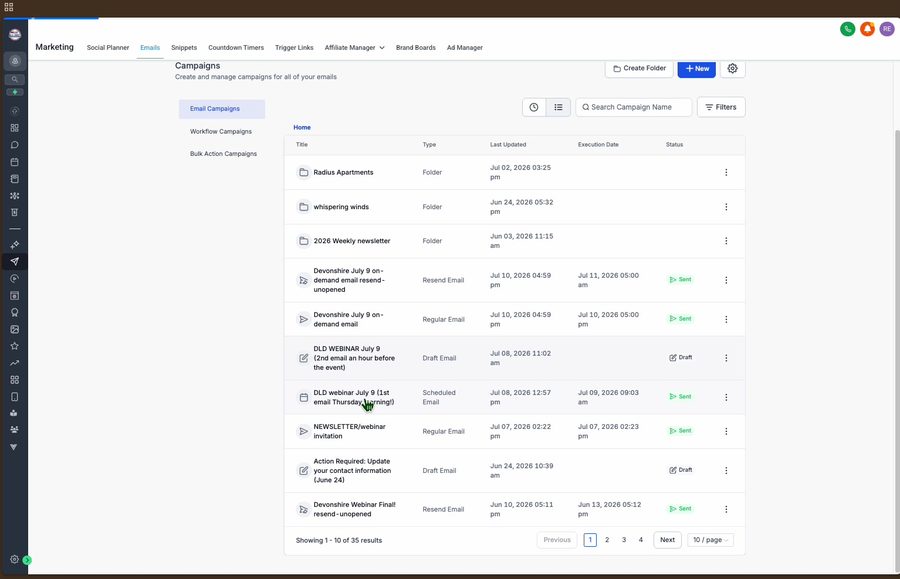Open Conversations chat bubble icon in sidebar
This screenshot has height=579, width=900.
pyautogui.click(x=14, y=145)
